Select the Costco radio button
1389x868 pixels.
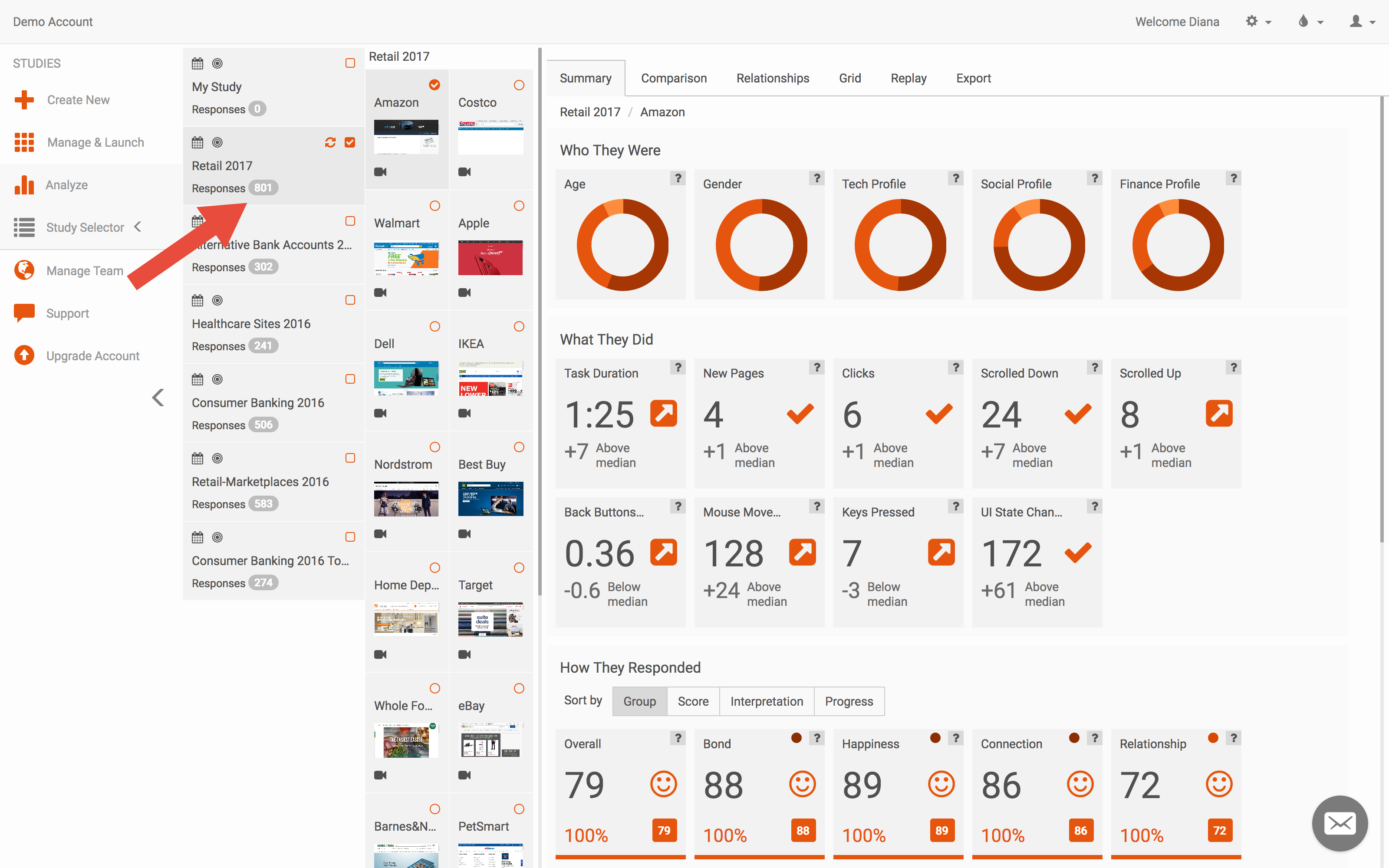tap(519, 85)
